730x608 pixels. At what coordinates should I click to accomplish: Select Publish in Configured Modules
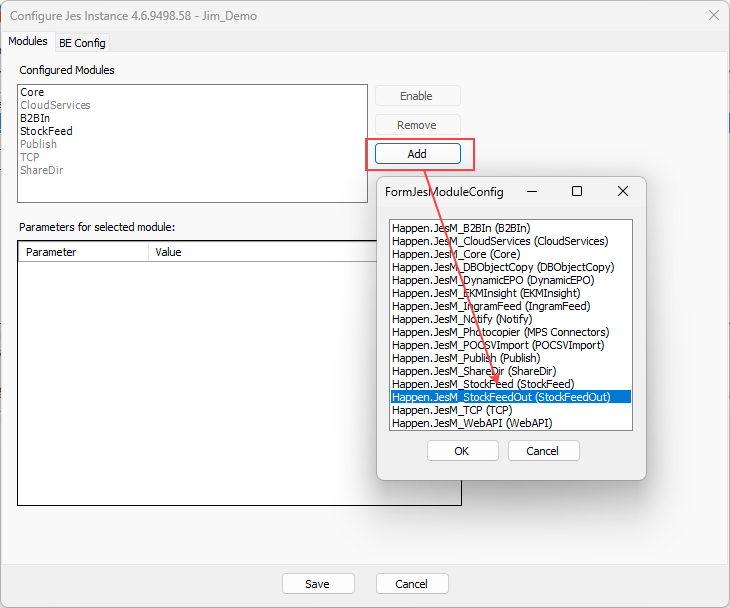click(x=192, y=144)
